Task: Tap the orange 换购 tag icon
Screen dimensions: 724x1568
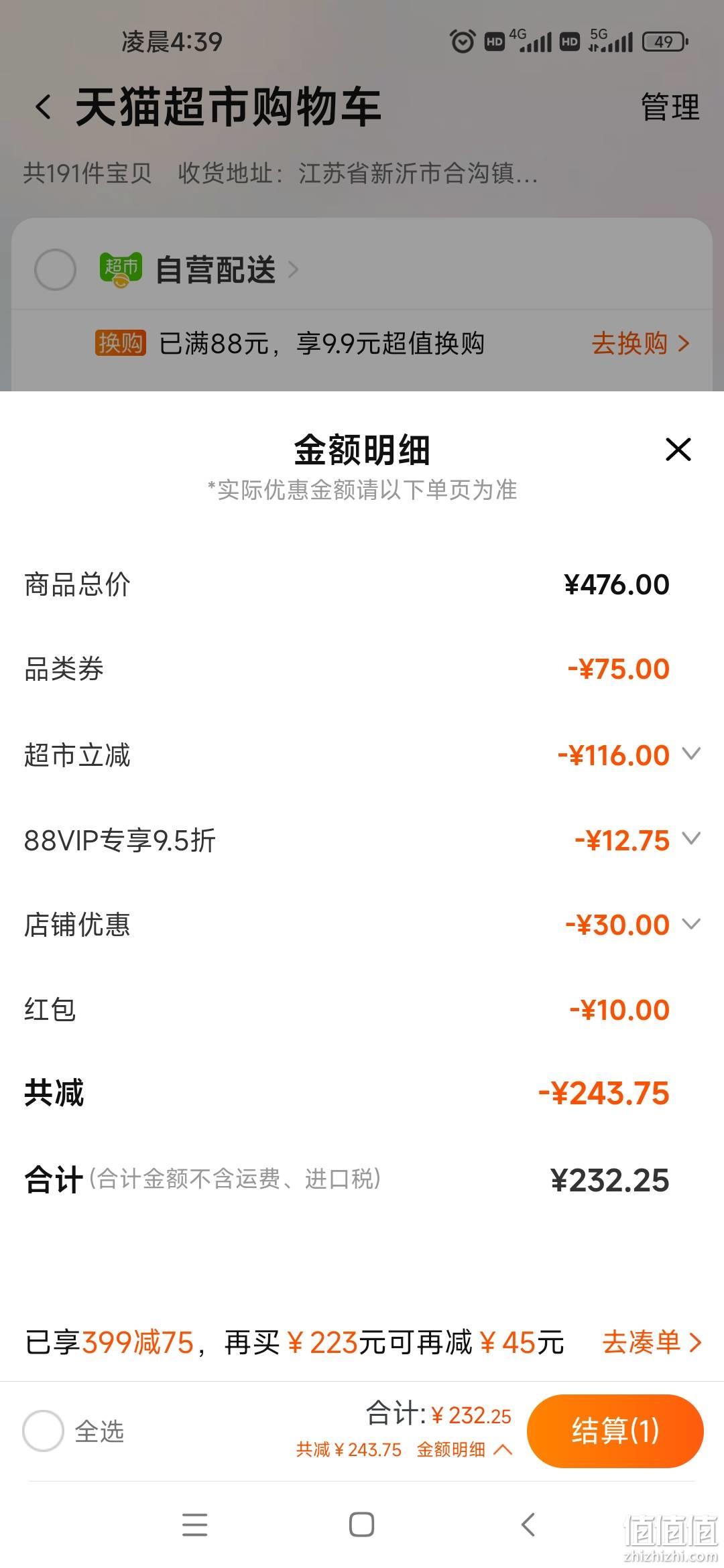Action: point(120,343)
